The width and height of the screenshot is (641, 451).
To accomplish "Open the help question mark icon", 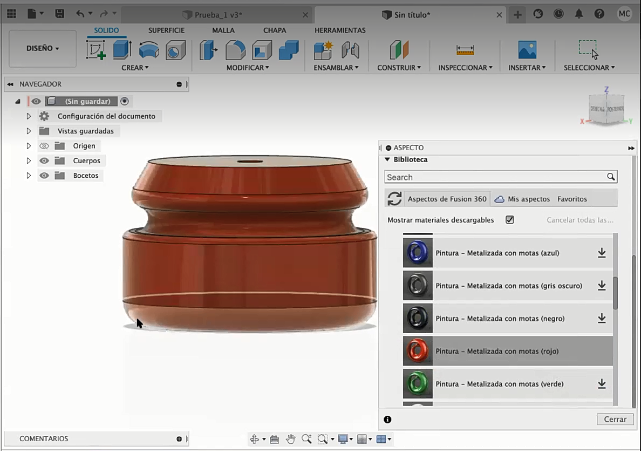I will pyautogui.click(x=599, y=14).
